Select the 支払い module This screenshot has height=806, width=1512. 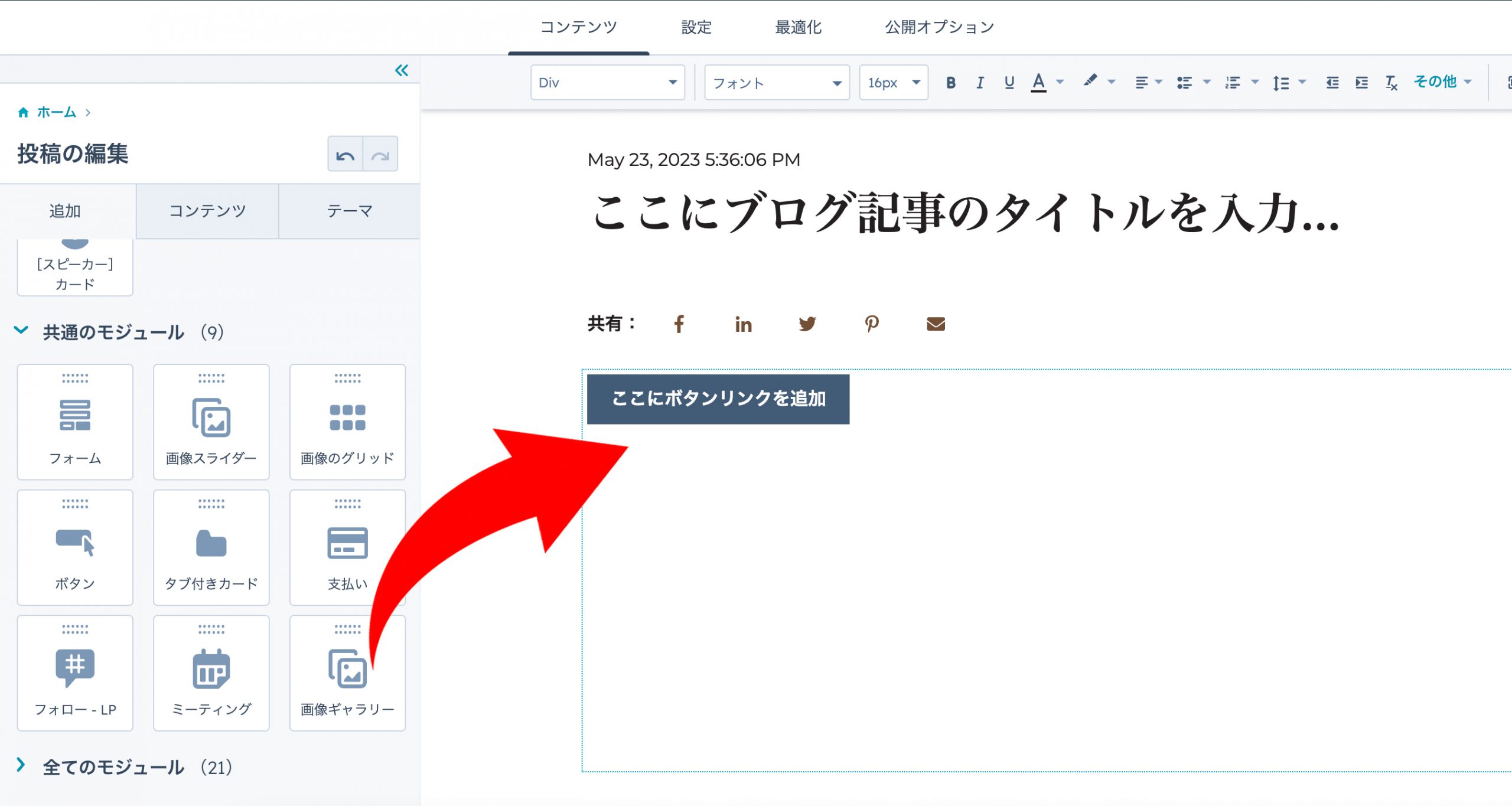click(x=347, y=547)
